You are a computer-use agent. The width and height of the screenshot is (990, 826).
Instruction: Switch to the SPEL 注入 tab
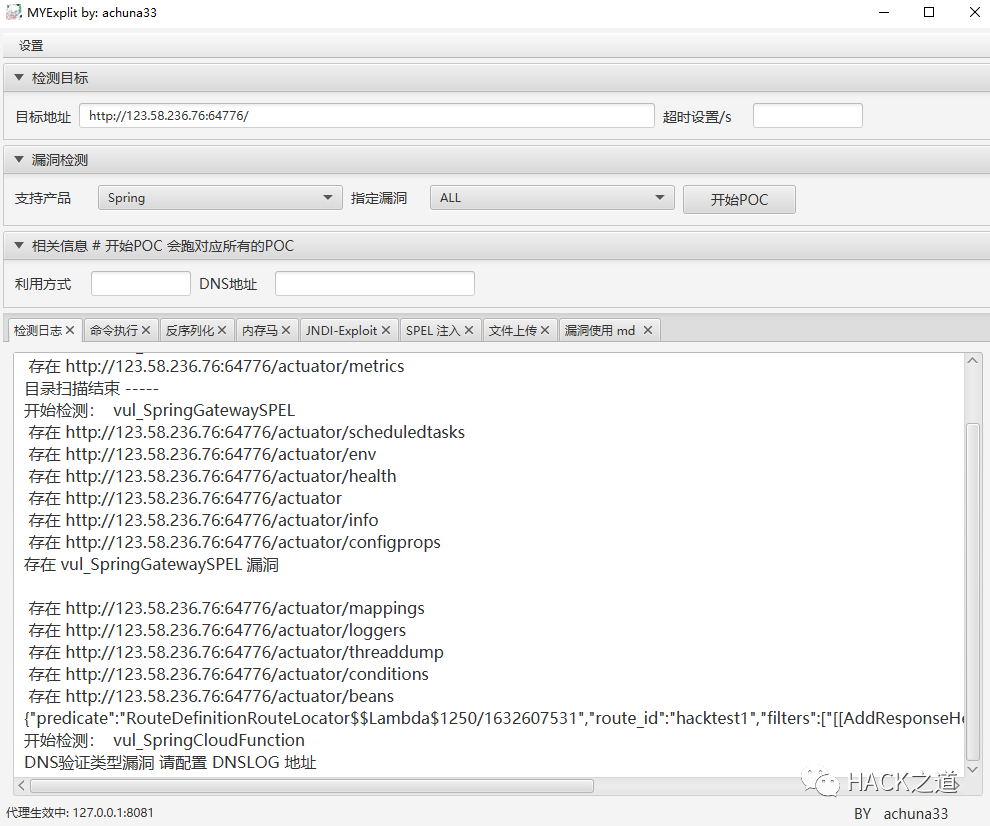(x=433, y=330)
